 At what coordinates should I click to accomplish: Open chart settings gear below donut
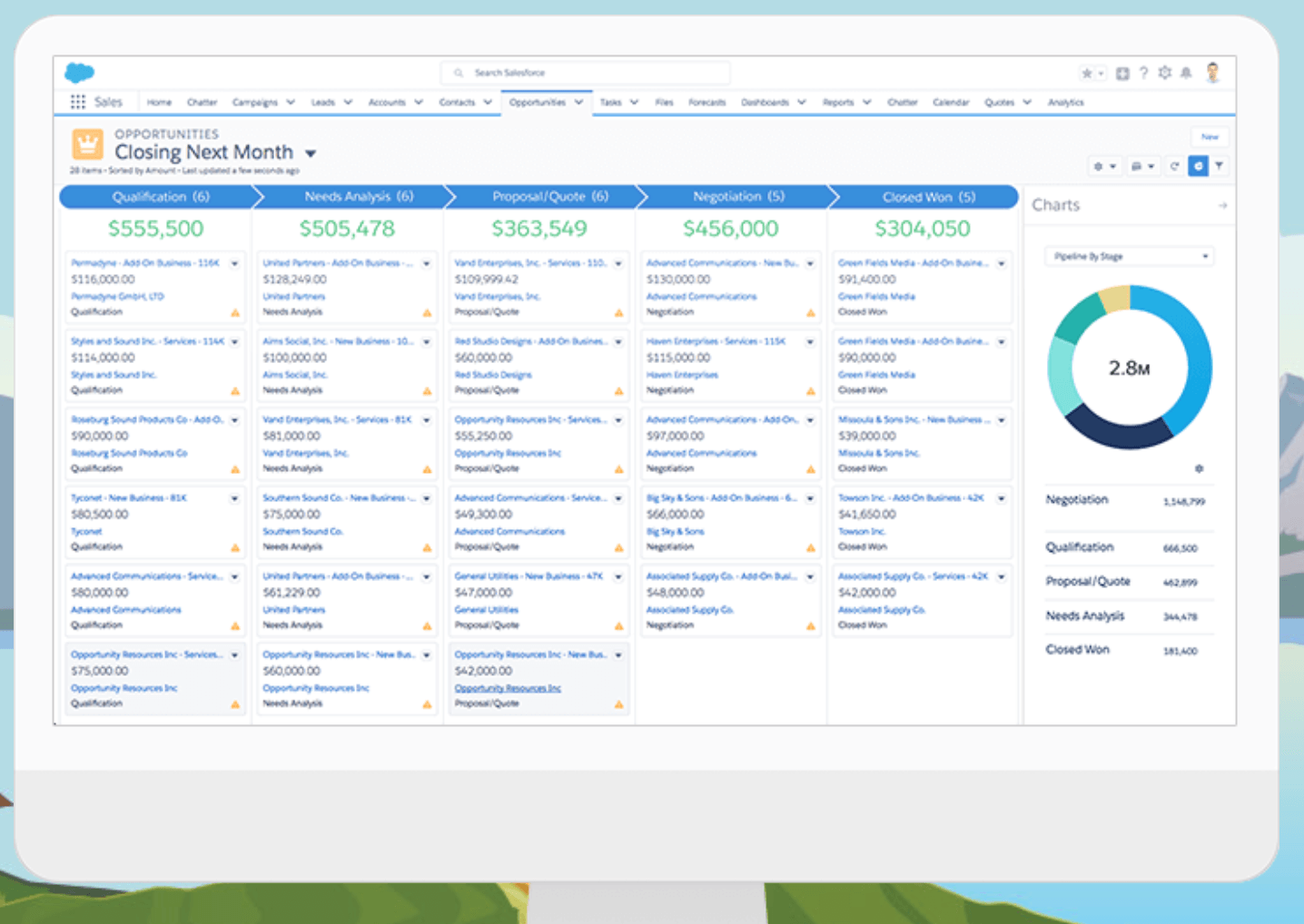coord(1199,468)
